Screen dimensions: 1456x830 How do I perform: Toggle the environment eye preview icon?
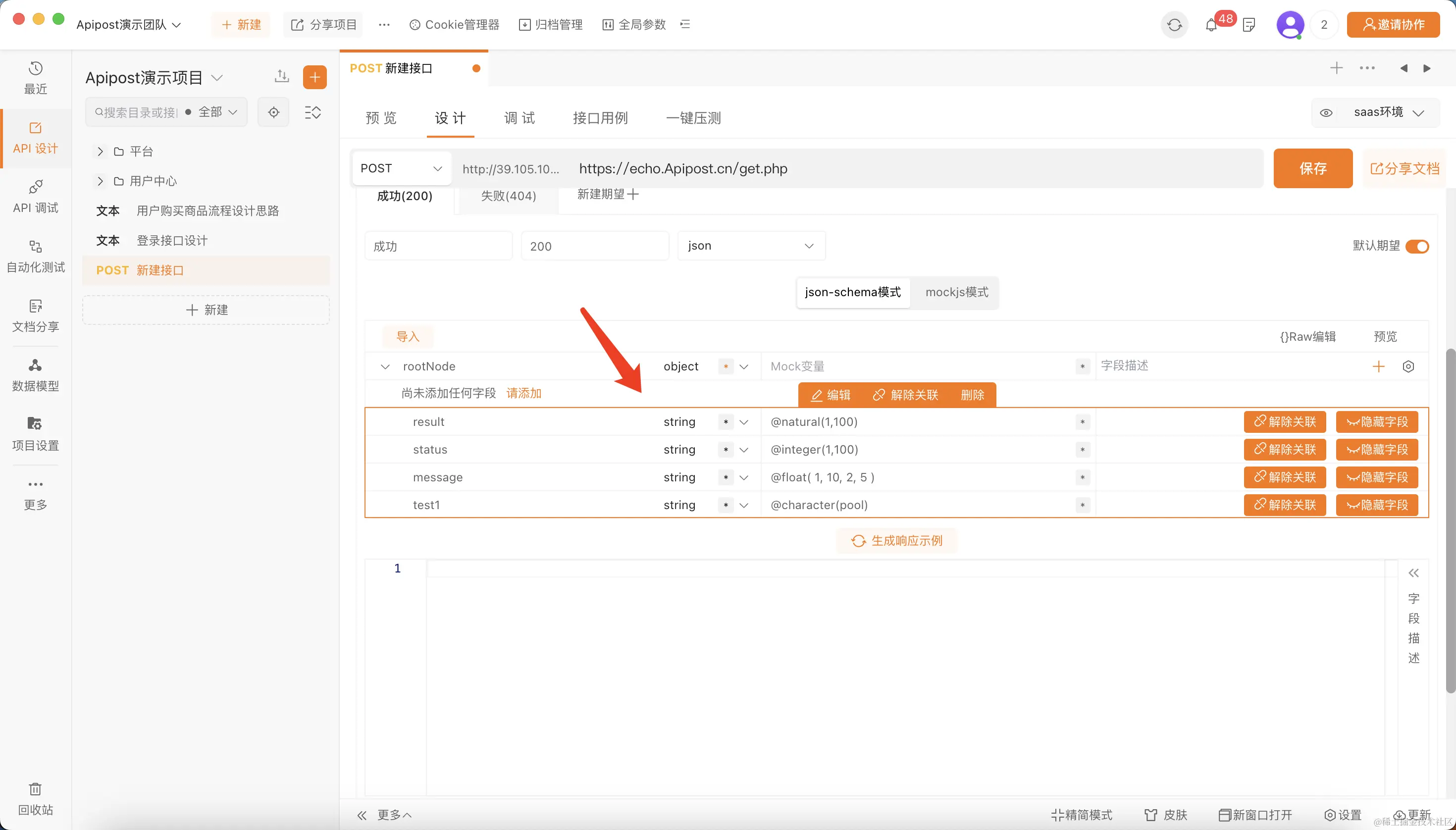pyautogui.click(x=1327, y=112)
